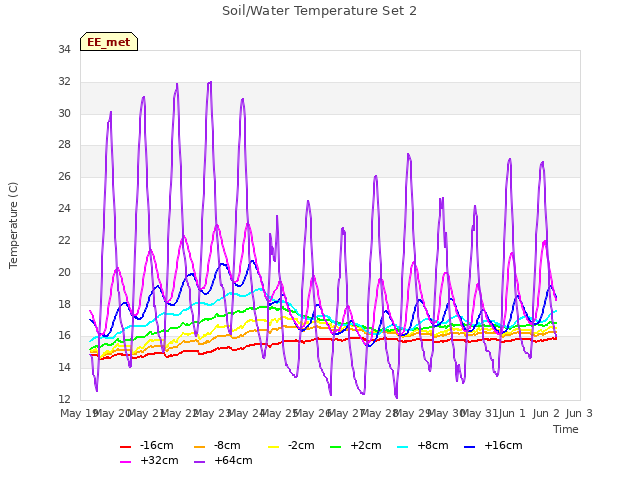The width and height of the screenshot is (640, 480).
Task: Click the 14 y-axis tick label
Action: 64,367
